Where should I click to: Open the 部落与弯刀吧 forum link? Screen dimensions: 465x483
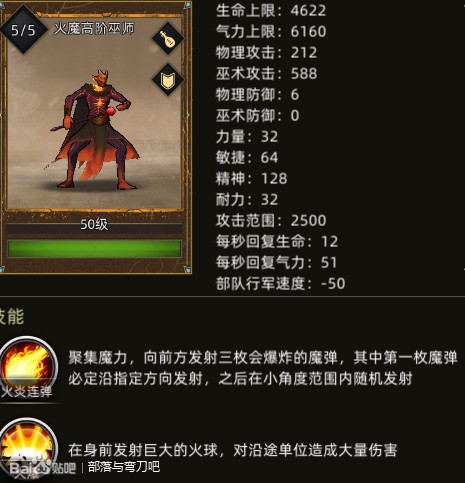coord(124,467)
